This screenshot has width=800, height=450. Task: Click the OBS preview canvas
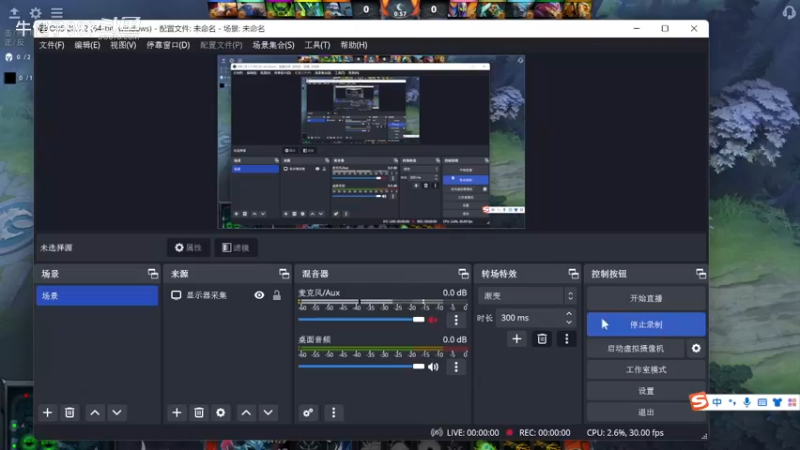click(x=371, y=142)
